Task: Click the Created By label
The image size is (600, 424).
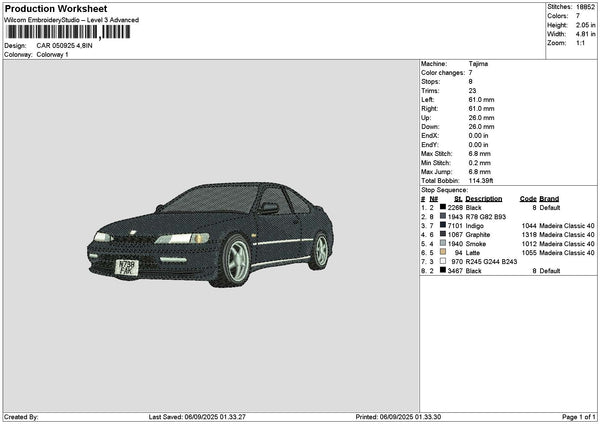Action: point(21,417)
